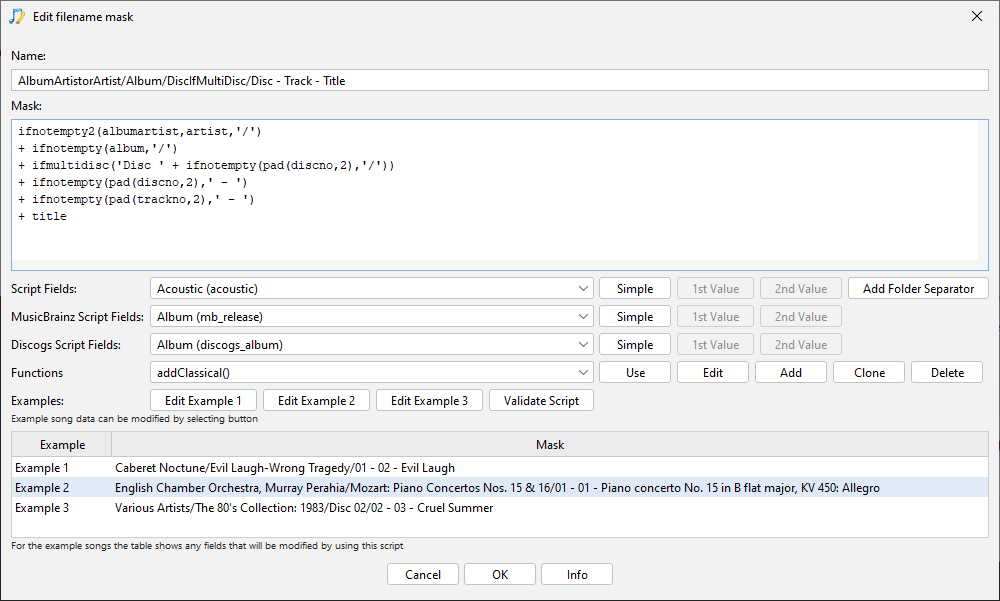Click the '+ ifnotempty(album,'/')' script line
The height and width of the screenshot is (601, 1000).
98,148
